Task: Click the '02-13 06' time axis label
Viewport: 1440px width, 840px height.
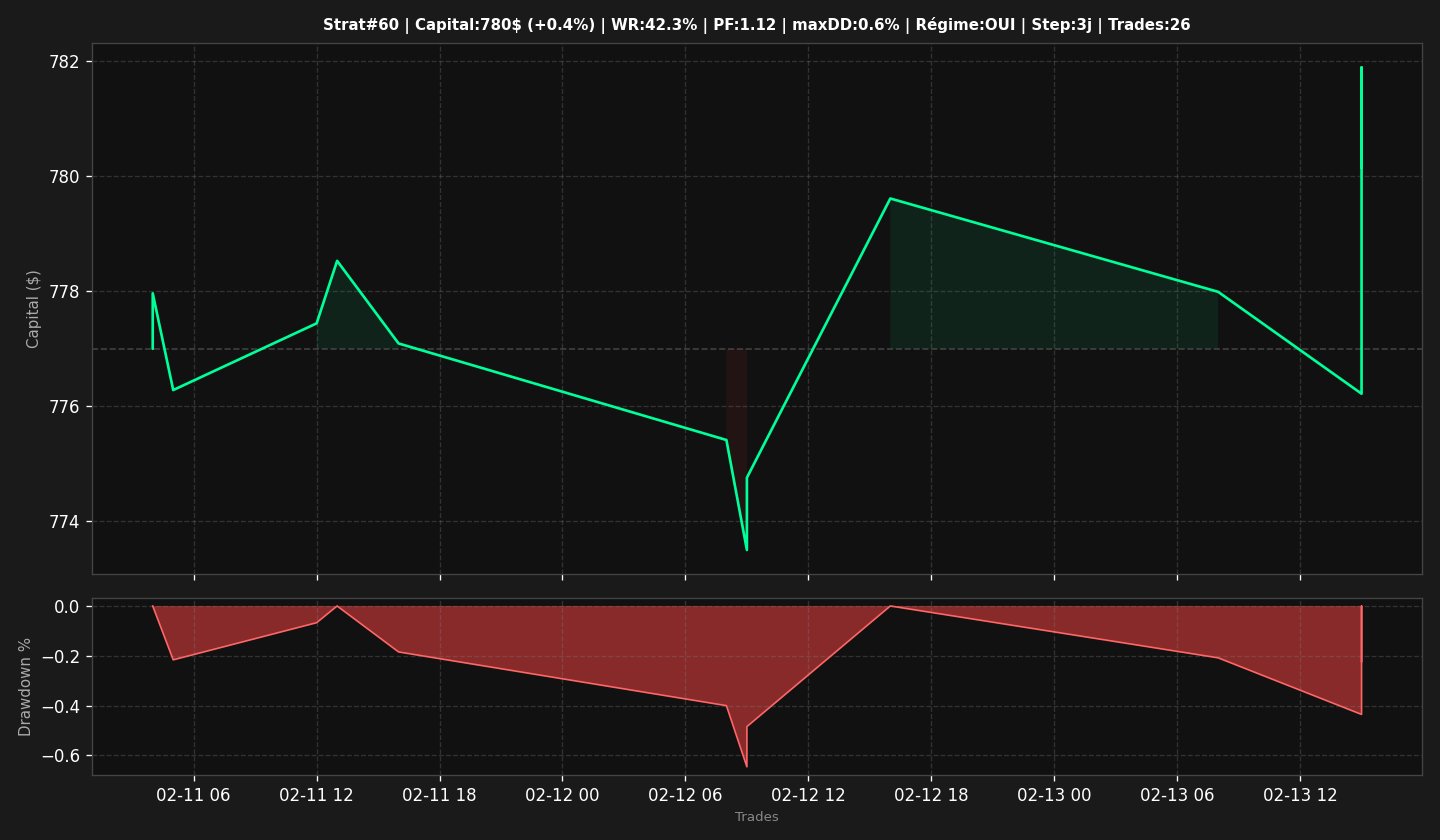Action: coord(1177,796)
